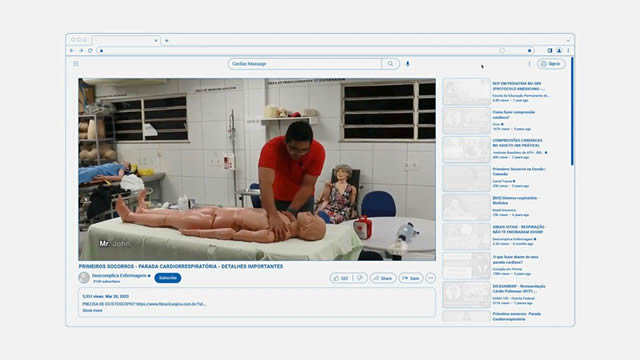Open SINAIS VITAIS - RESPIRAÇÃO suggested video
640x360 pixels.
coord(496,236)
